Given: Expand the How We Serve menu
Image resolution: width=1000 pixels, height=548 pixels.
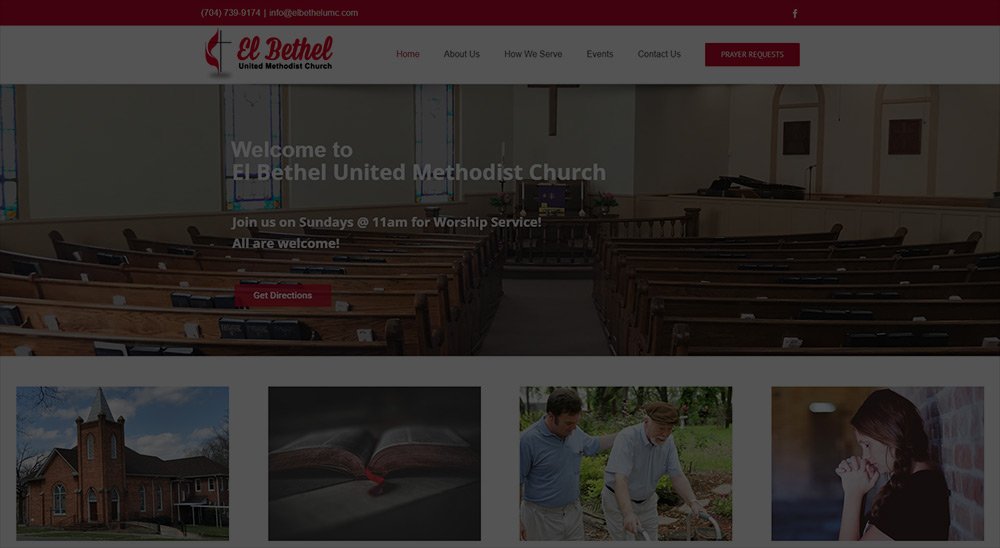Looking at the screenshot, I should point(533,54).
